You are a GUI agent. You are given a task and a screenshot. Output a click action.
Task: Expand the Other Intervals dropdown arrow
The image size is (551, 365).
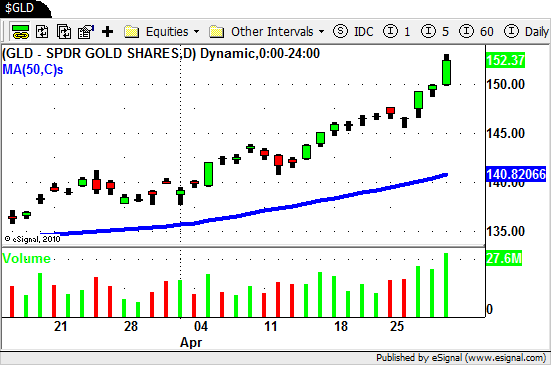(x=322, y=32)
